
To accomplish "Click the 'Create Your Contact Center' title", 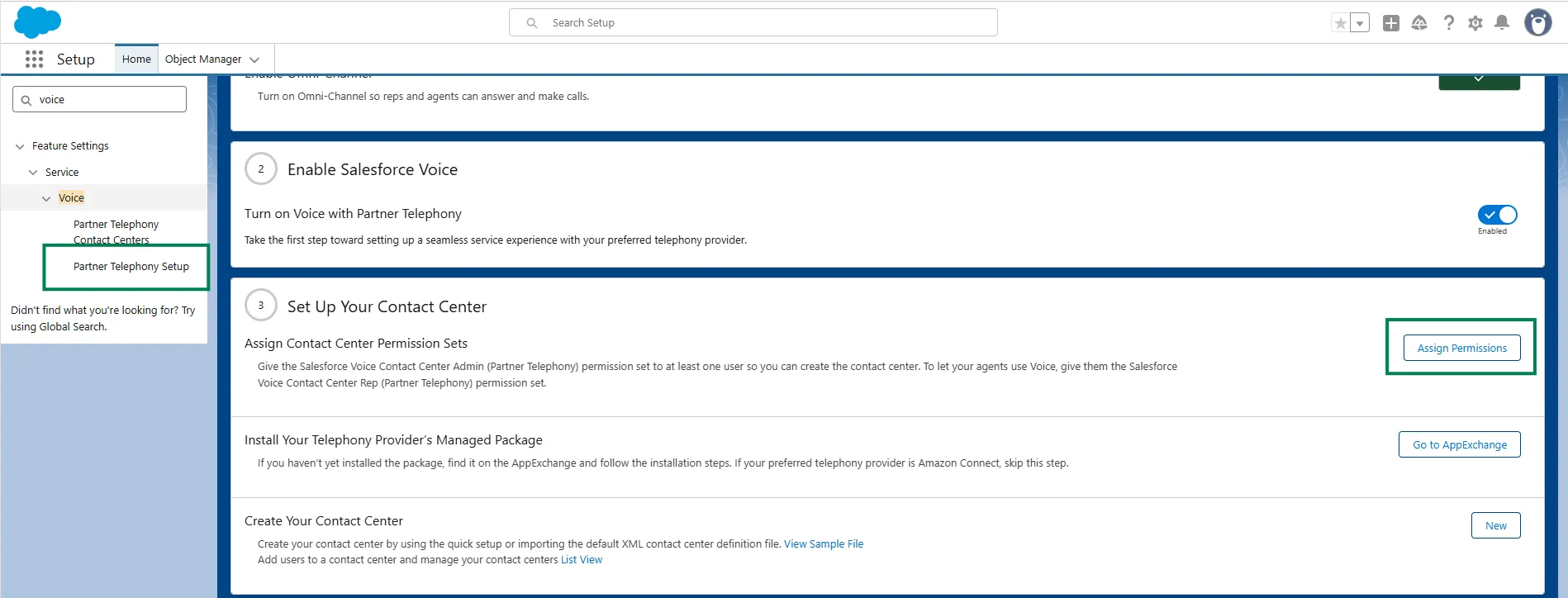I will 324,520.
